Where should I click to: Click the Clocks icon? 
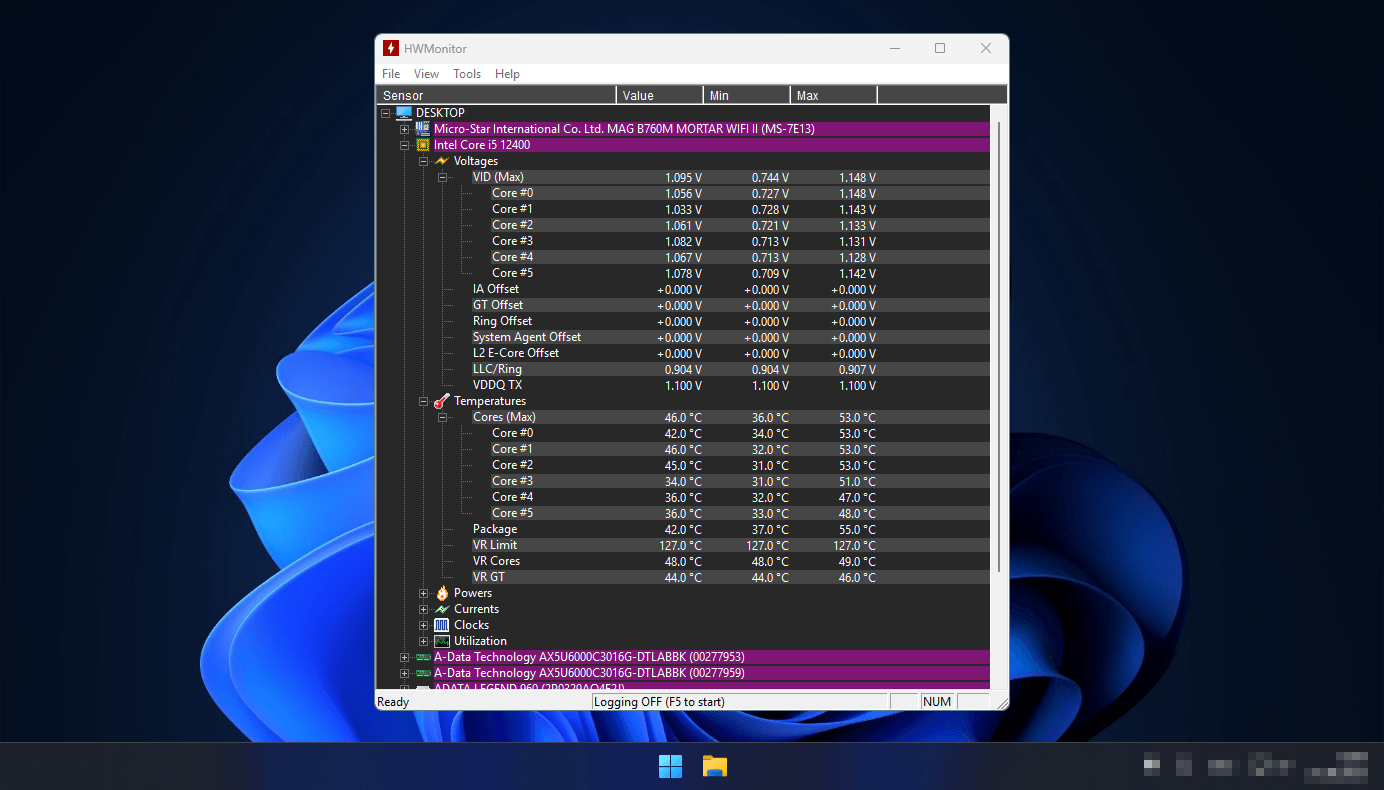tap(441, 625)
